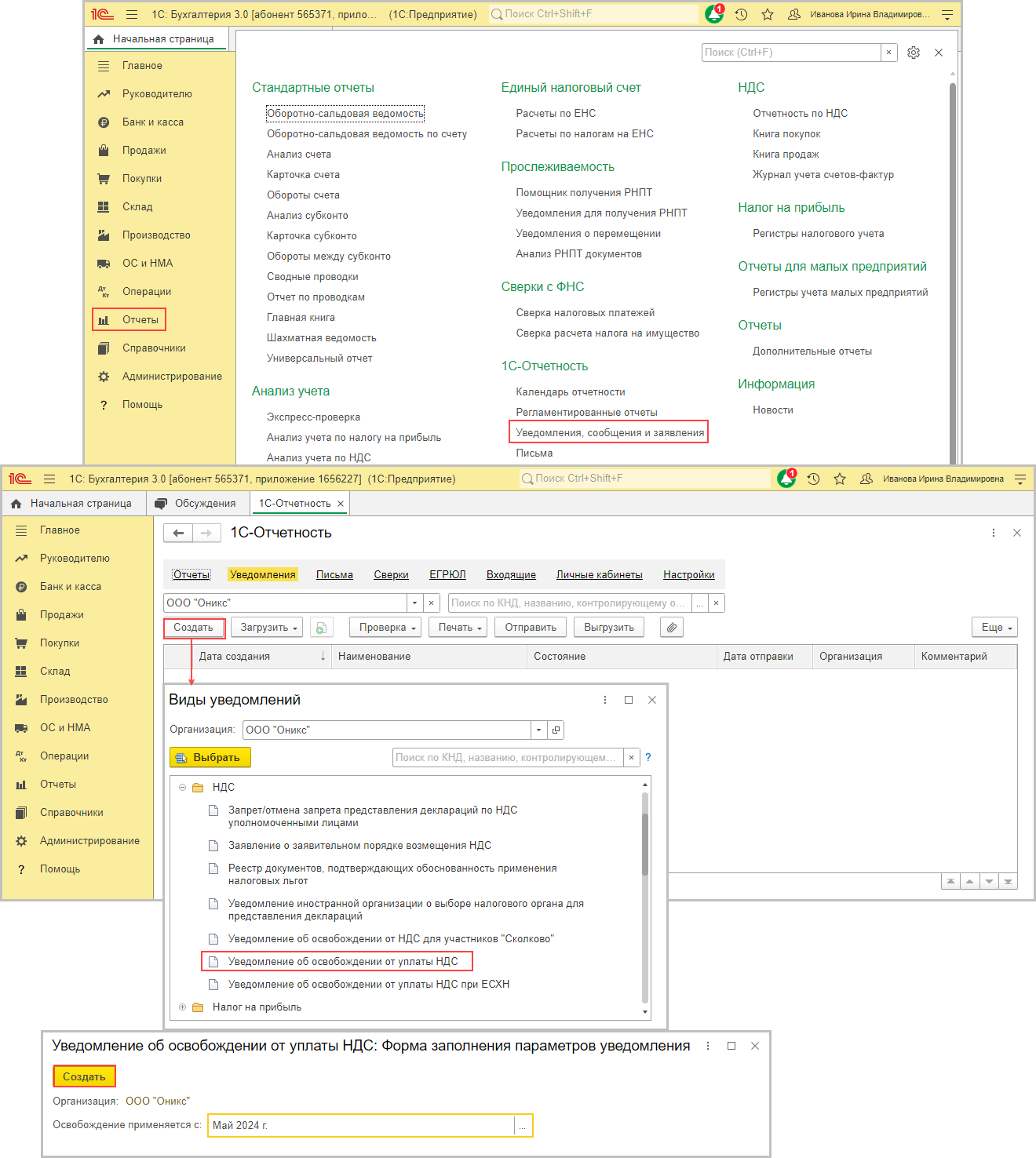The image size is (1036, 1158).
Task: Open Справочники in bottom window sidebar
Action: point(71,813)
